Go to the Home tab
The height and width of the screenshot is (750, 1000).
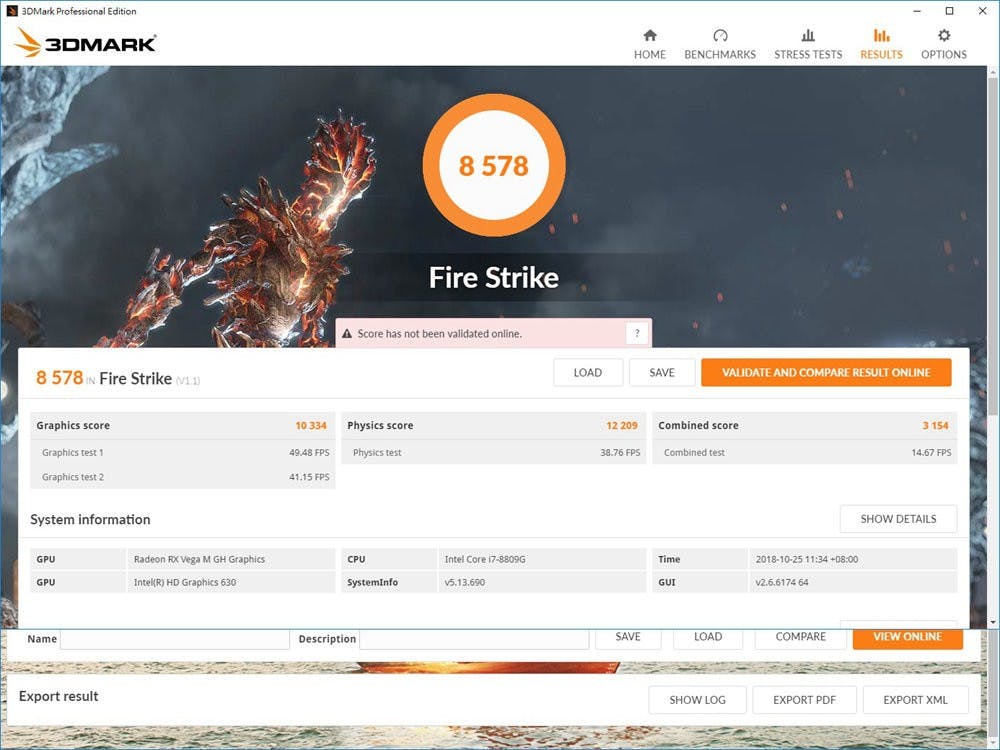coord(649,44)
